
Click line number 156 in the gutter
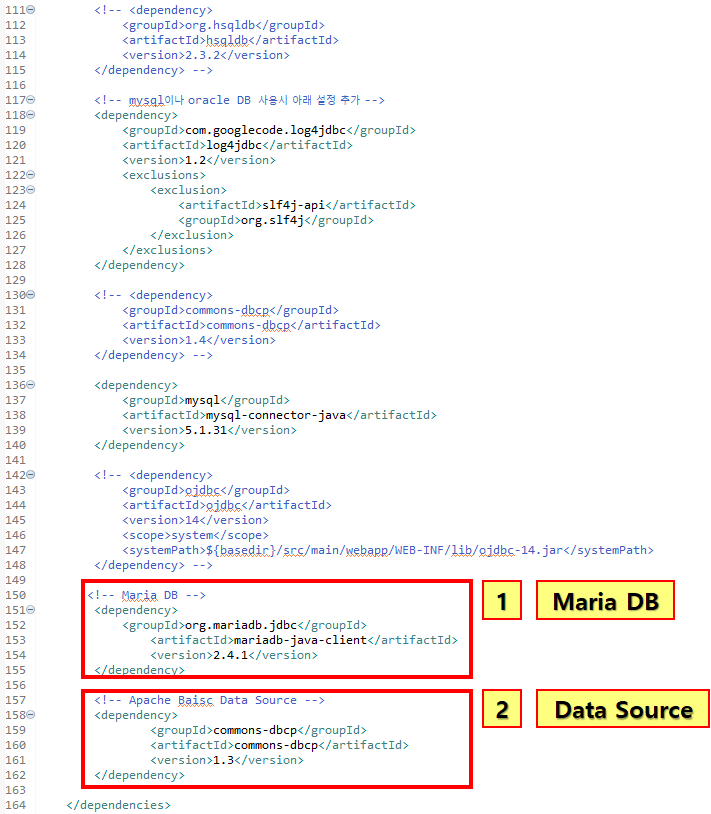coord(15,685)
